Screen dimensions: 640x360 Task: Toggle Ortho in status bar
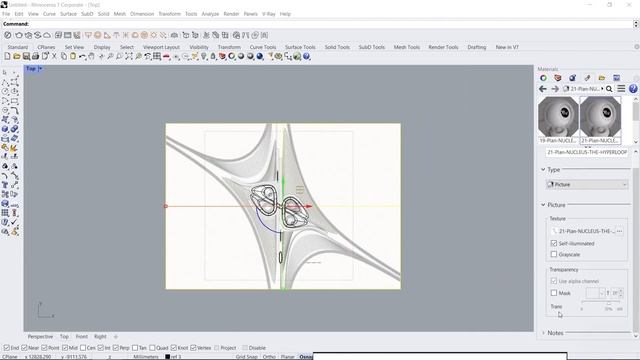click(269, 357)
